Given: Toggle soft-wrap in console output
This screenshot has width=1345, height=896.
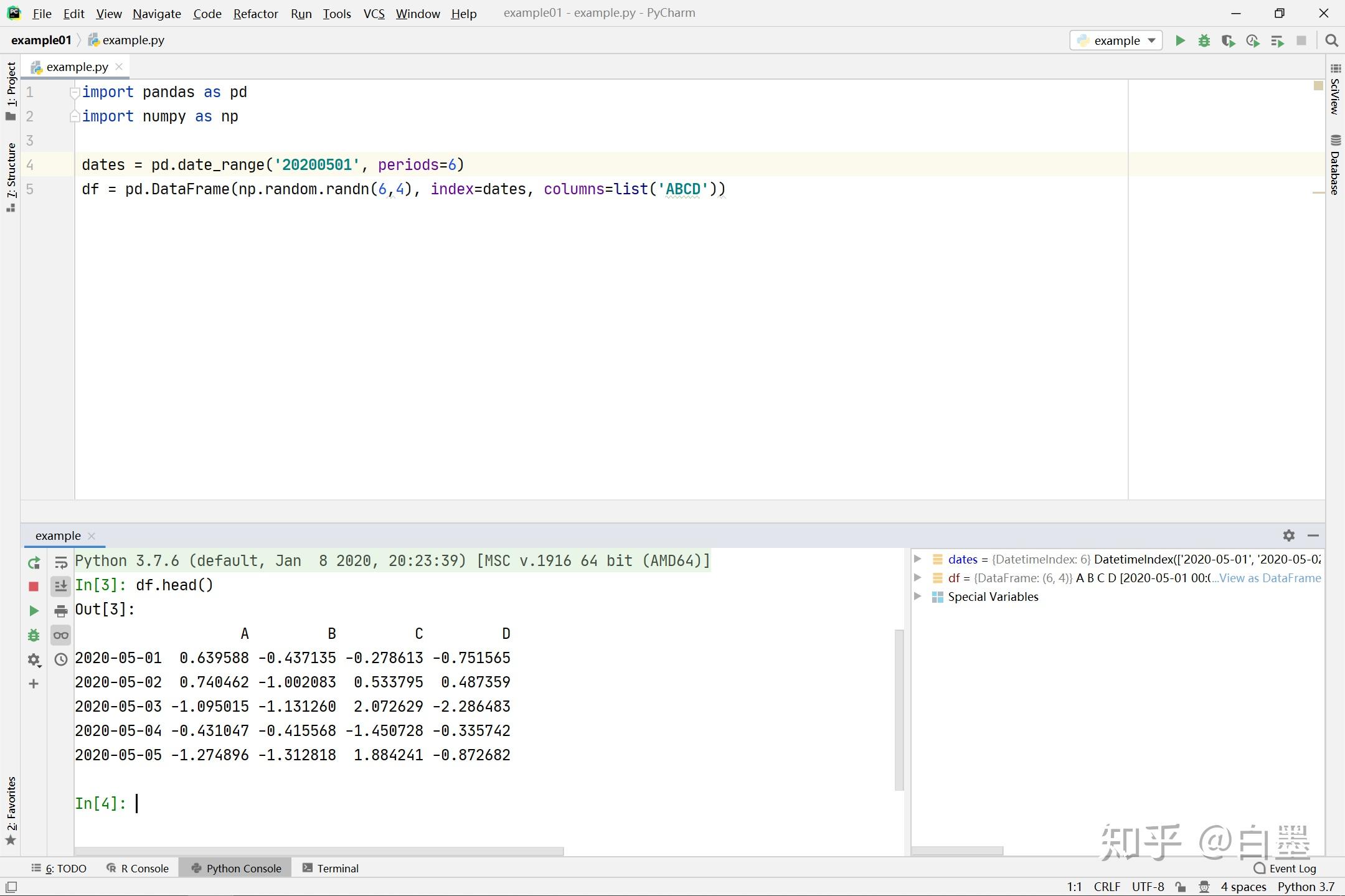Looking at the screenshot, I should coord(60,563).
